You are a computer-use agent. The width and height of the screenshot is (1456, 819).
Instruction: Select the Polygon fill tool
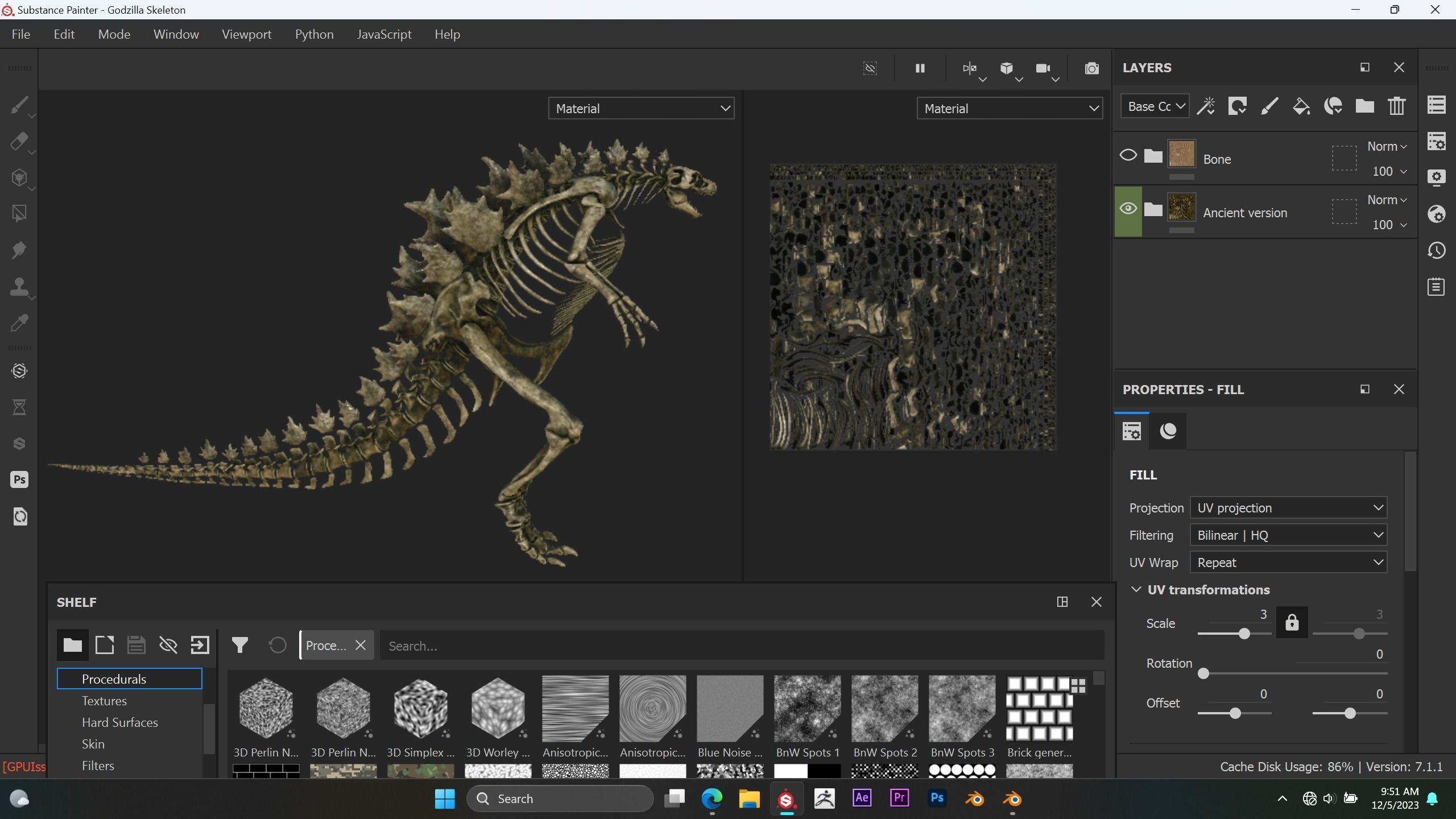tap(19, 214)
